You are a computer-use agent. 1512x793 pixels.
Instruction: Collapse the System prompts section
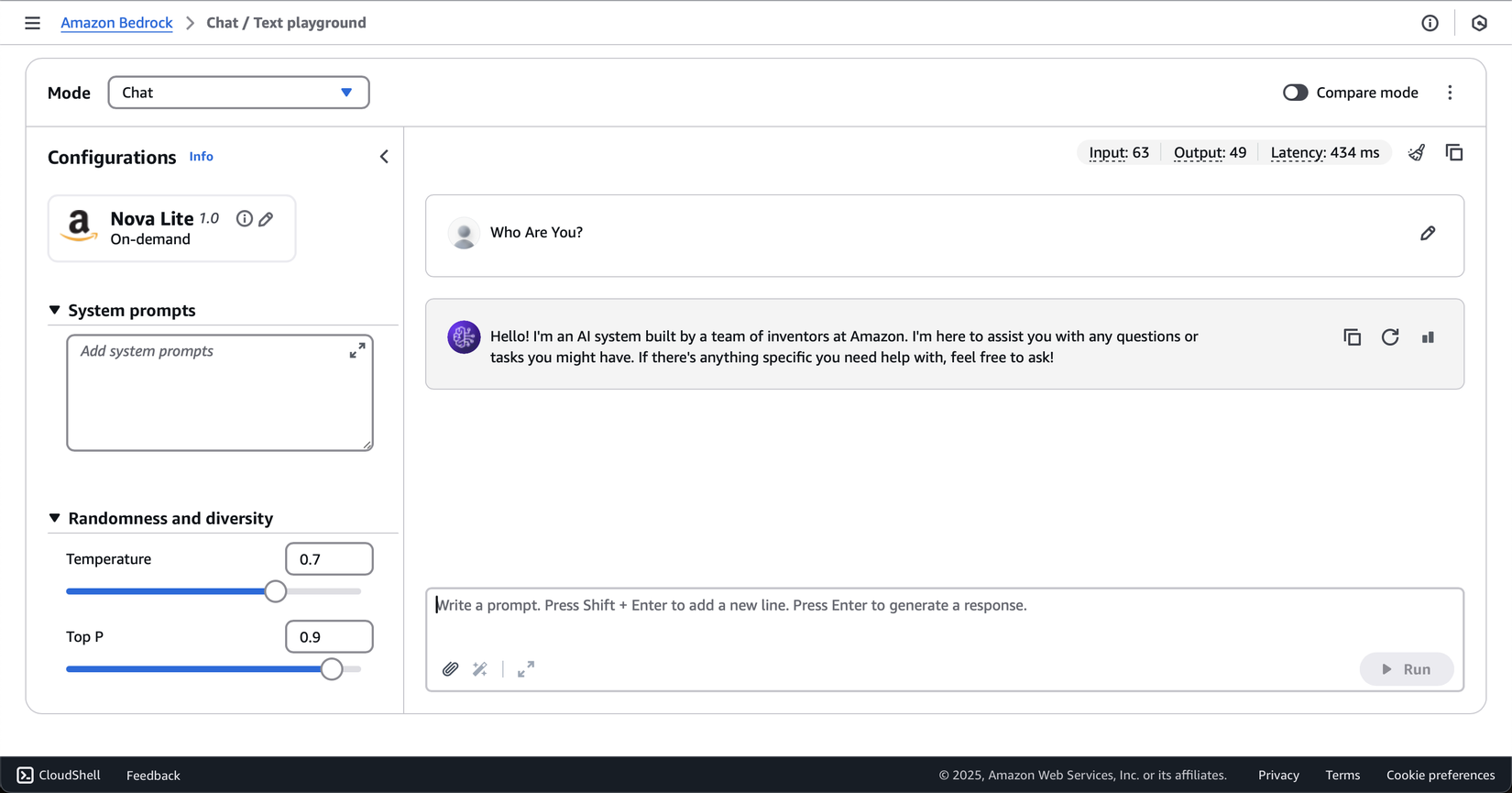54,311
